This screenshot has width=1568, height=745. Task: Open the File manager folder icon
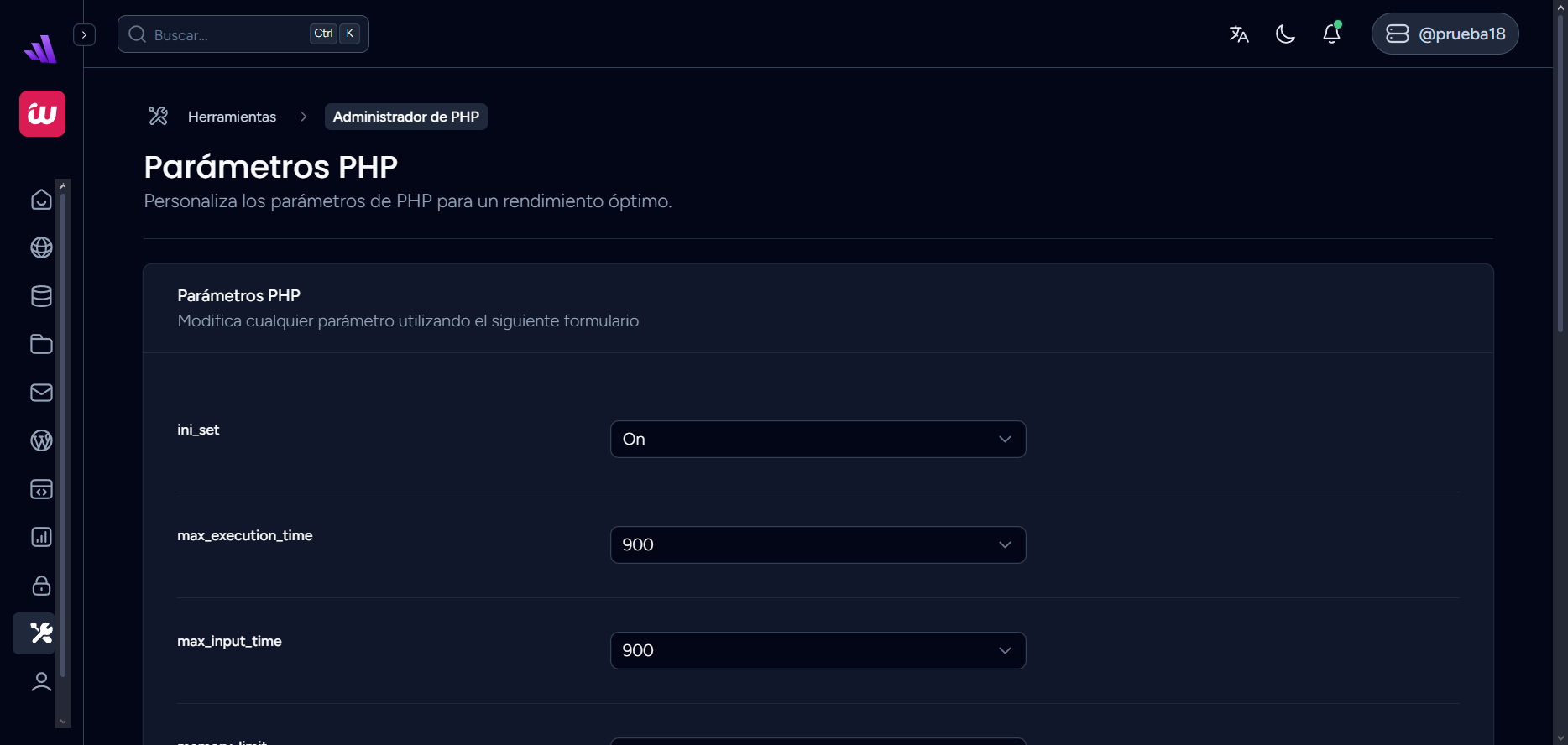click(41, 344)
